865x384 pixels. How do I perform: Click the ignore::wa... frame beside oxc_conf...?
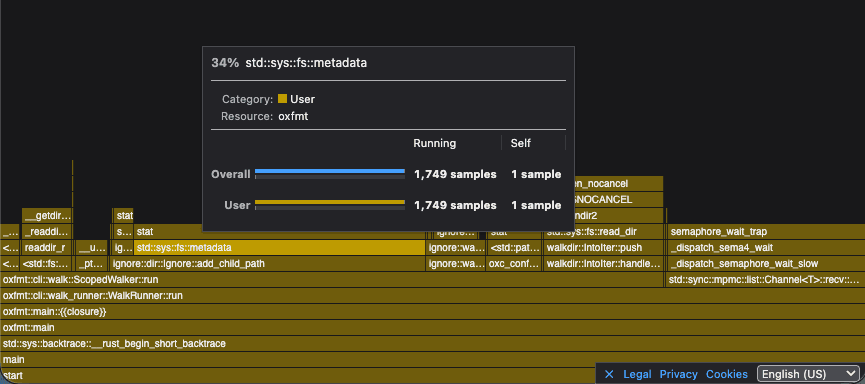[x=456, y=264]
